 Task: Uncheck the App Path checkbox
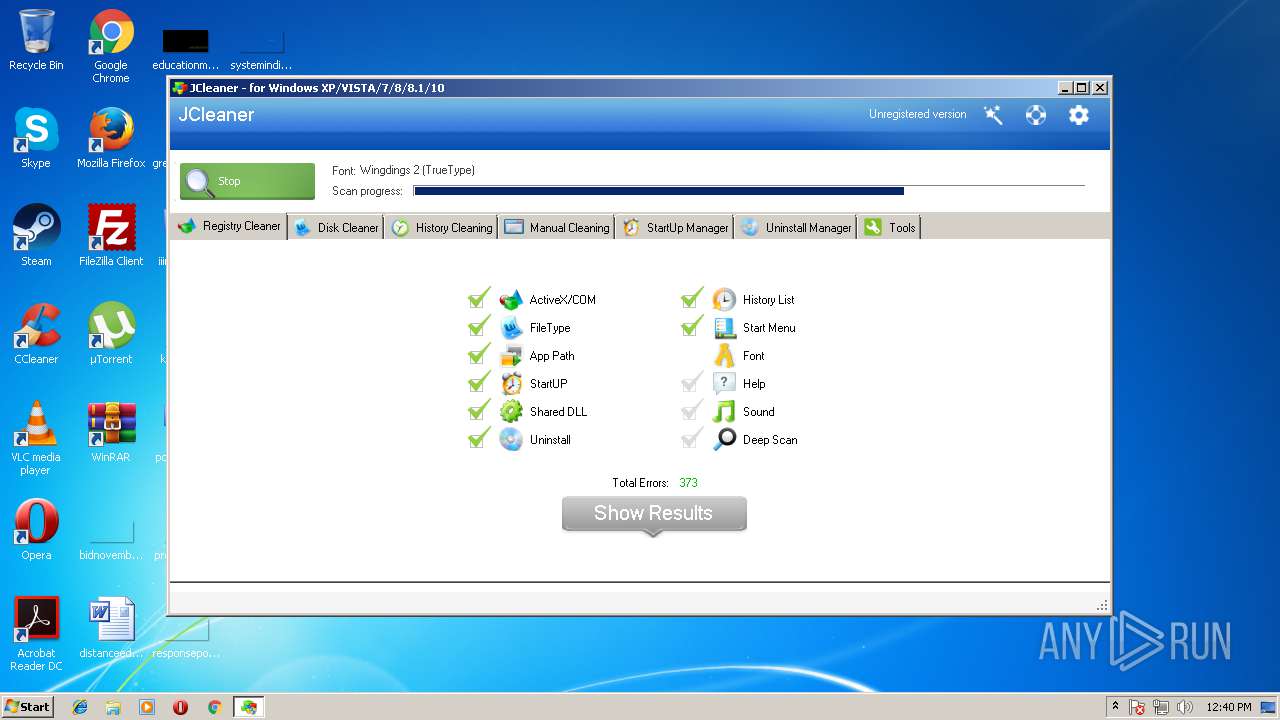pos(479,354)
